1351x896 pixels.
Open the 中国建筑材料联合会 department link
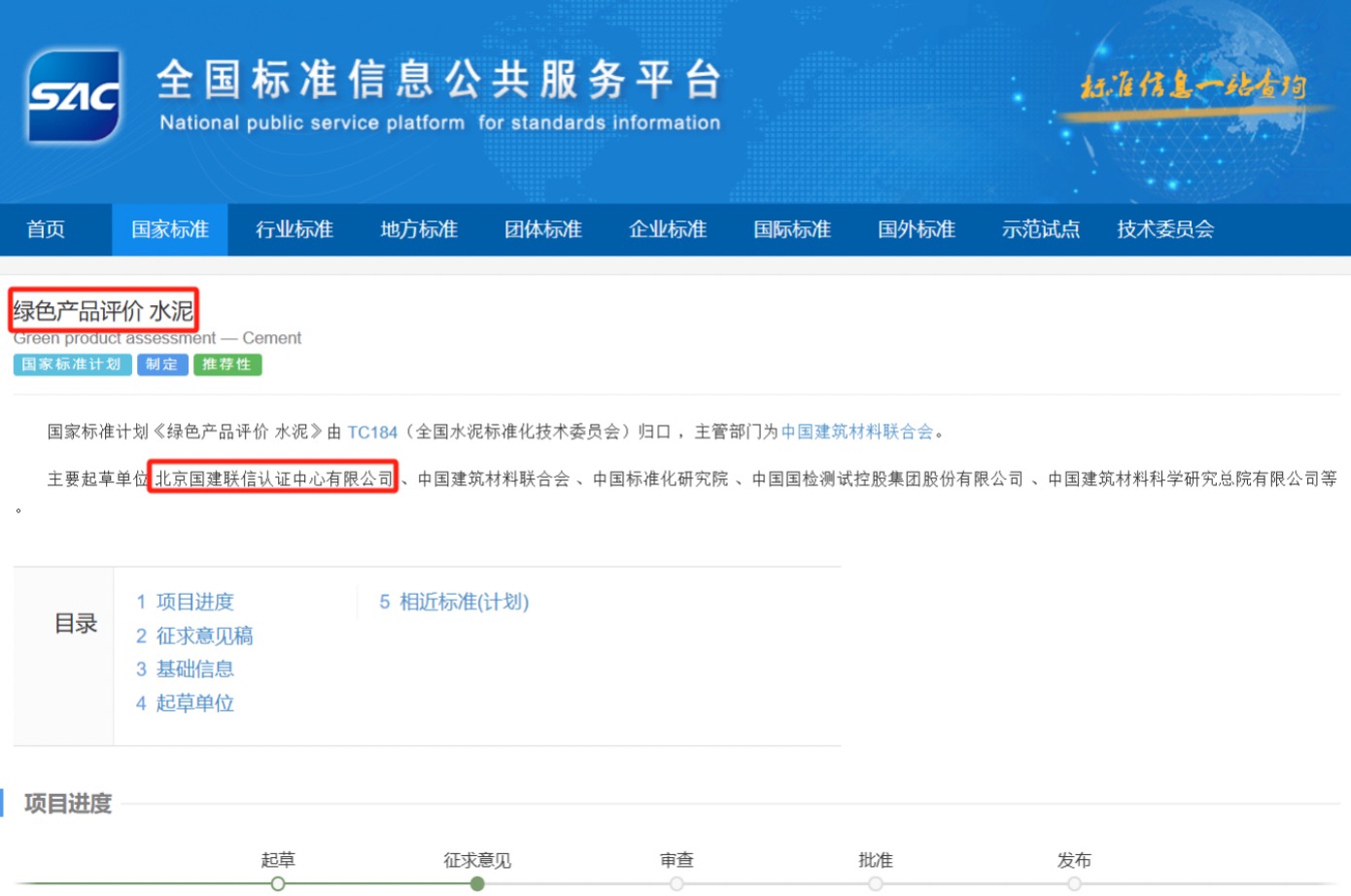coord(856,432)
